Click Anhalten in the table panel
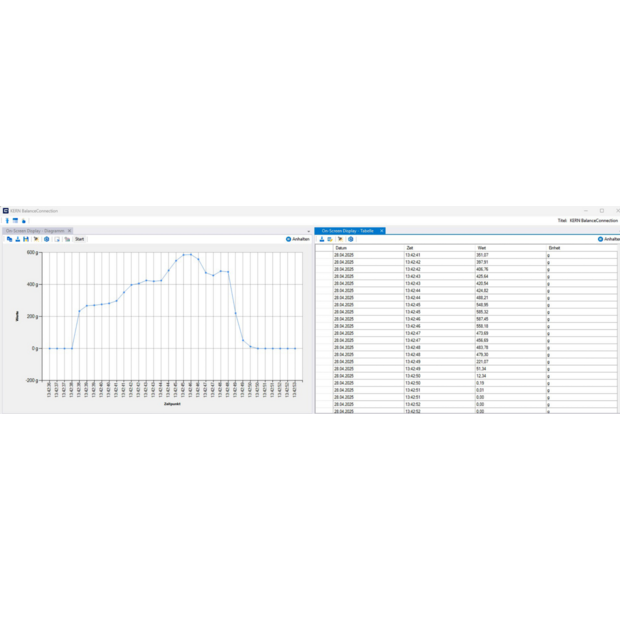The width and height of the screenshot is (620, 620). click(609, 239)
